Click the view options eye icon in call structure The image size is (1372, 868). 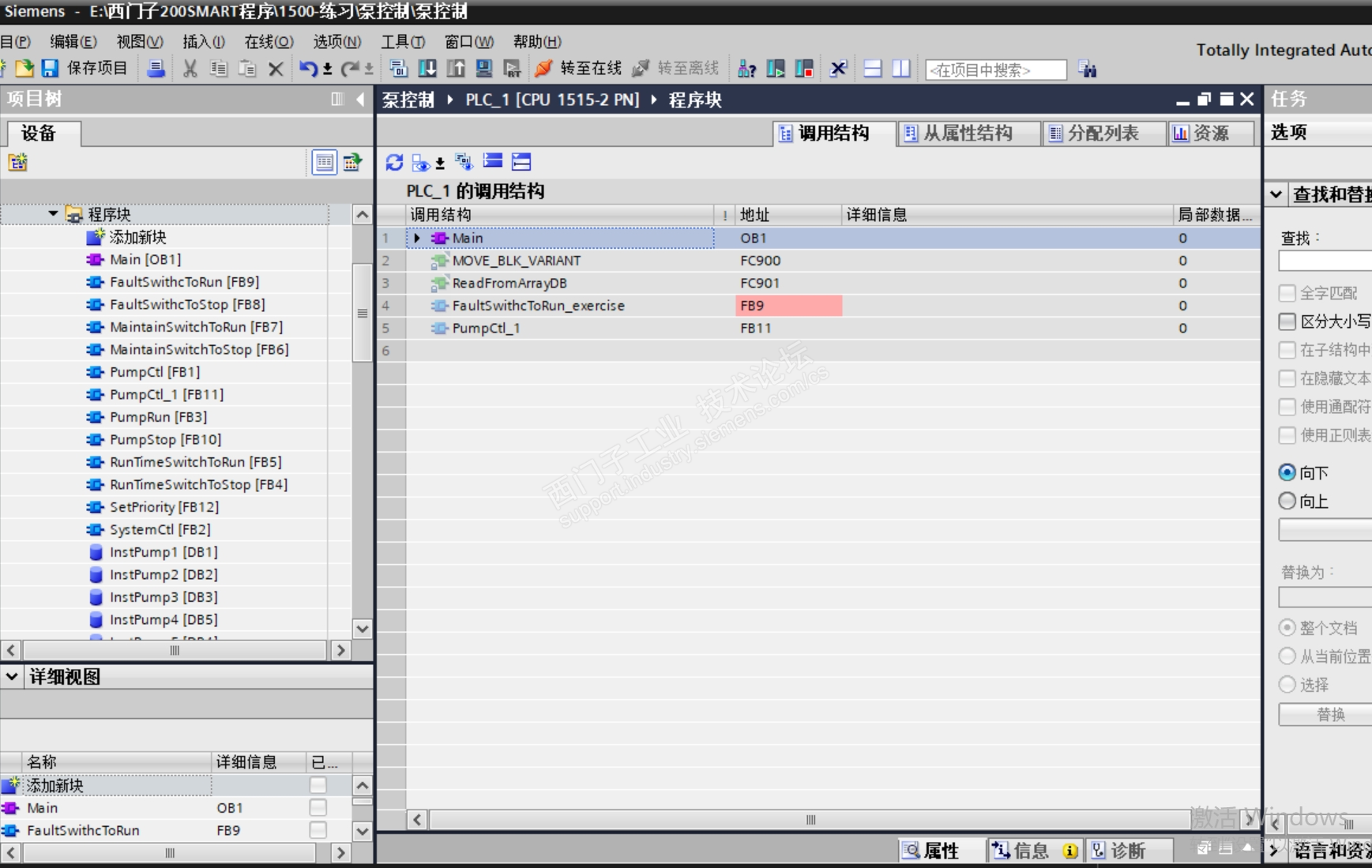420,163
